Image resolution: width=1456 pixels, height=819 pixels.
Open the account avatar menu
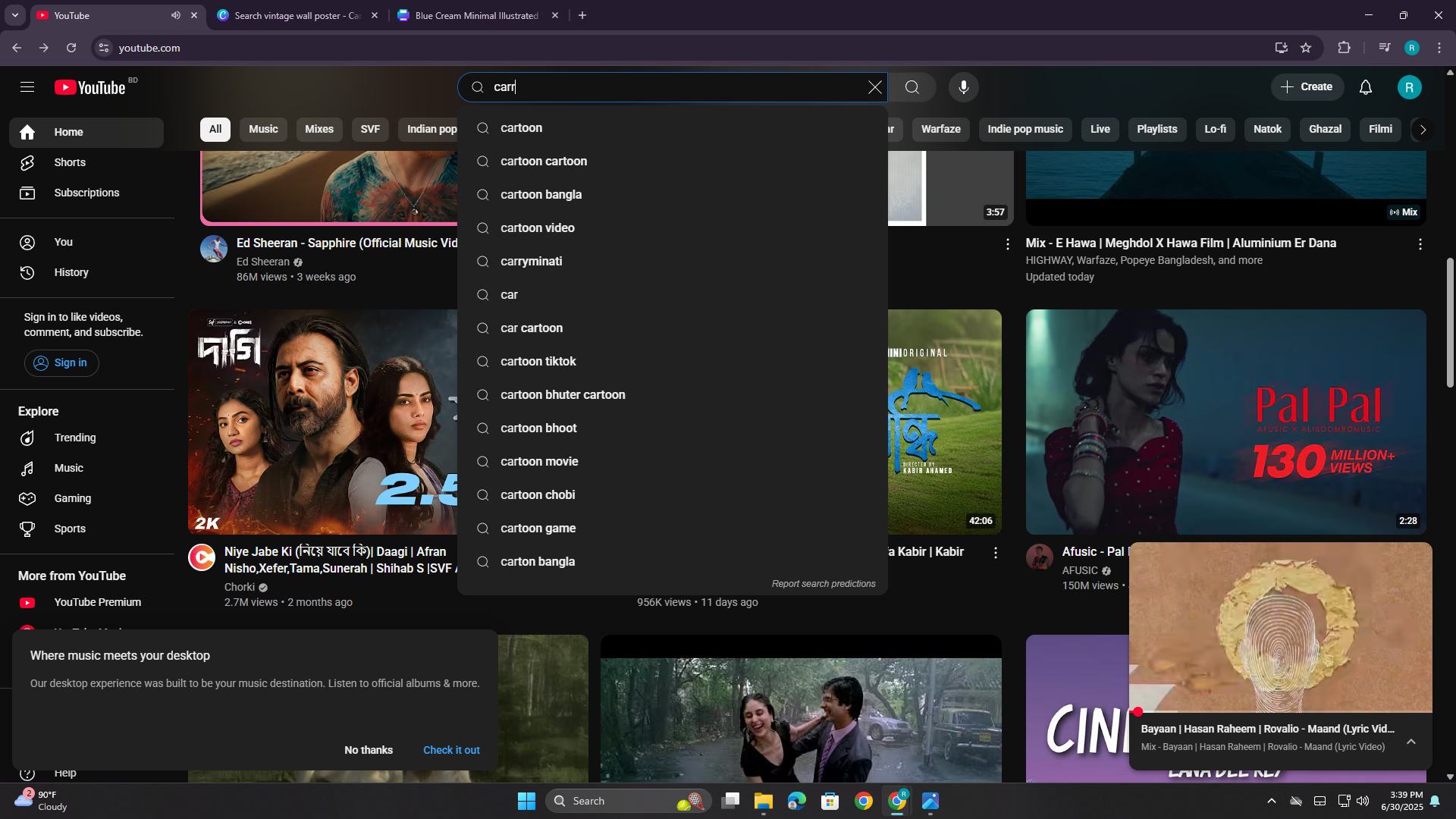point(1409,87)
